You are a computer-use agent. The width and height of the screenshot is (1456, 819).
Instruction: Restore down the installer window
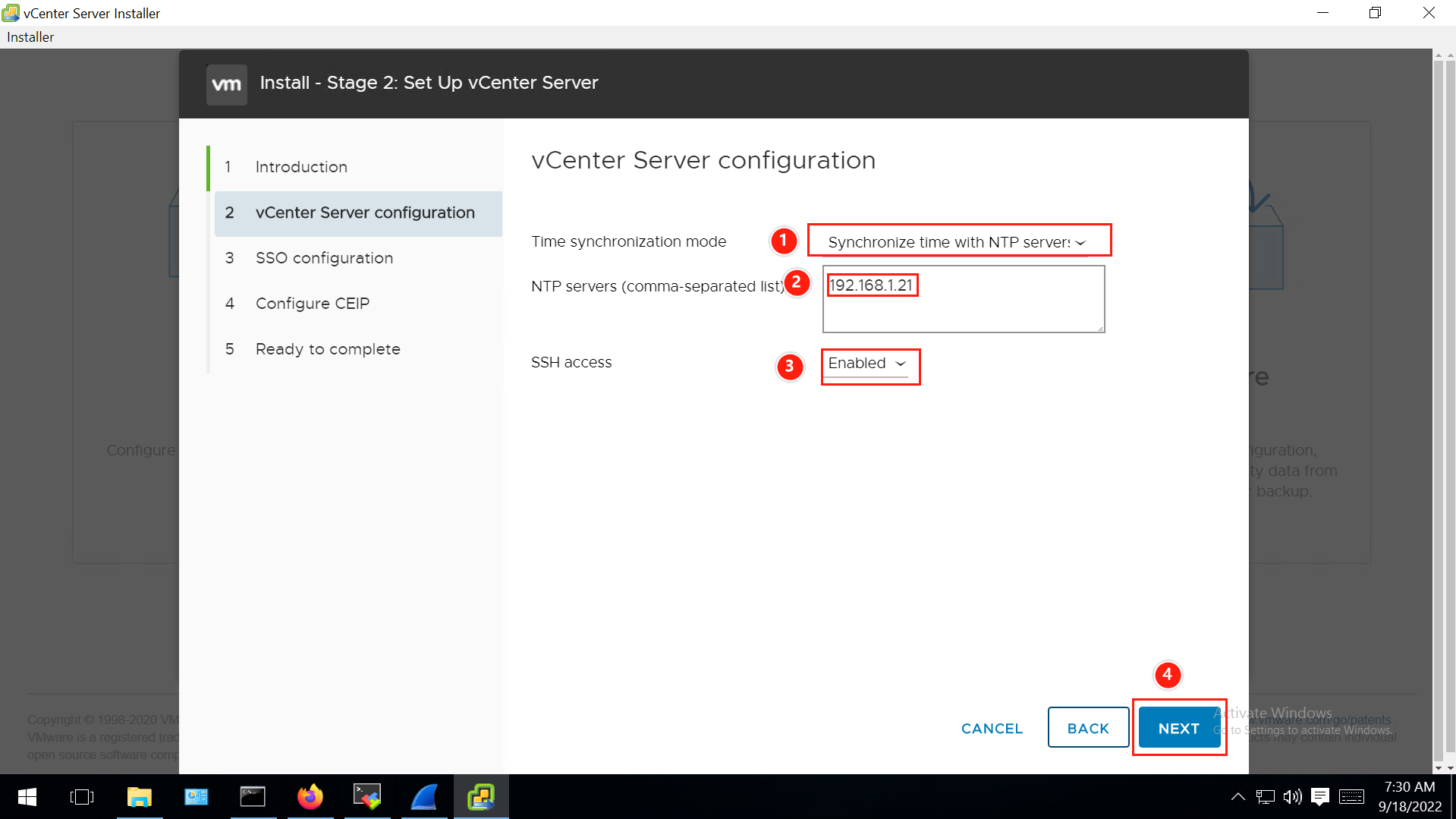click(x=1375, y=13)
